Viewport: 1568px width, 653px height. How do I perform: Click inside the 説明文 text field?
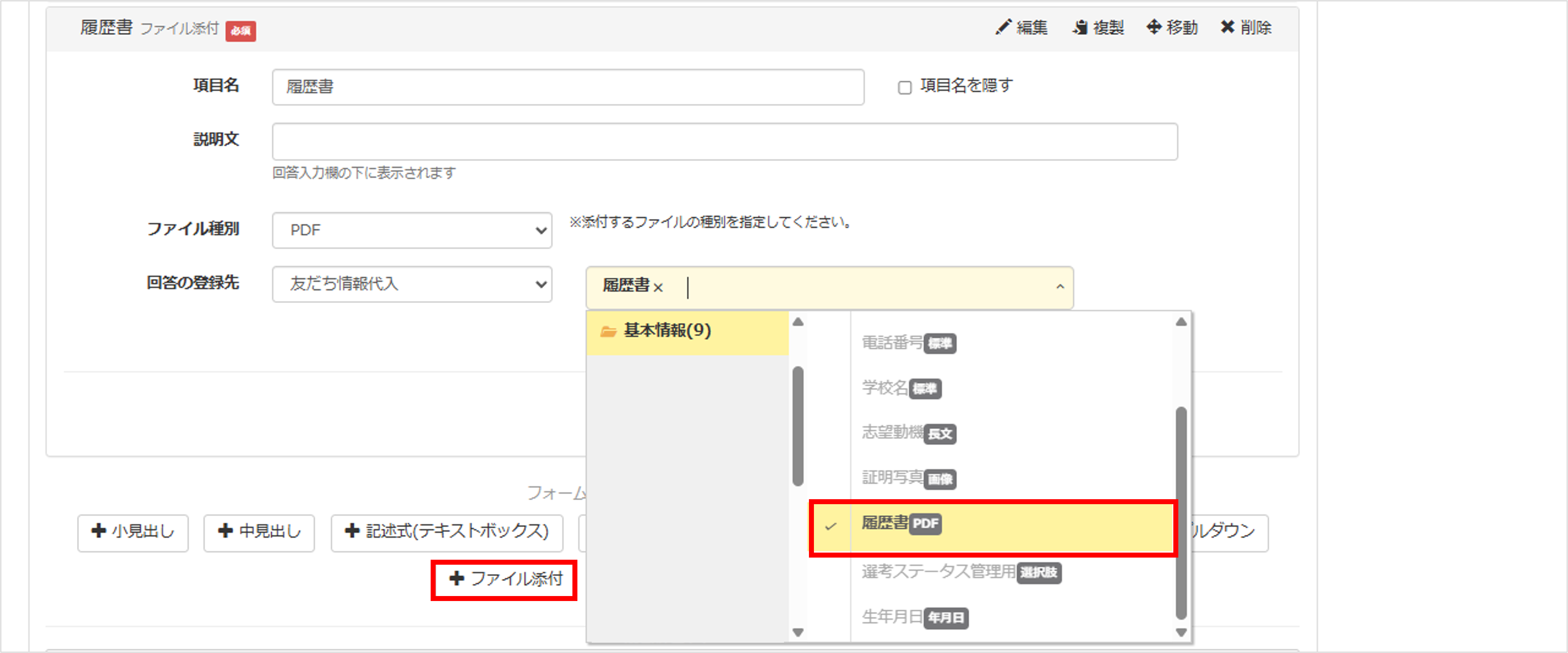pos(725,141)
